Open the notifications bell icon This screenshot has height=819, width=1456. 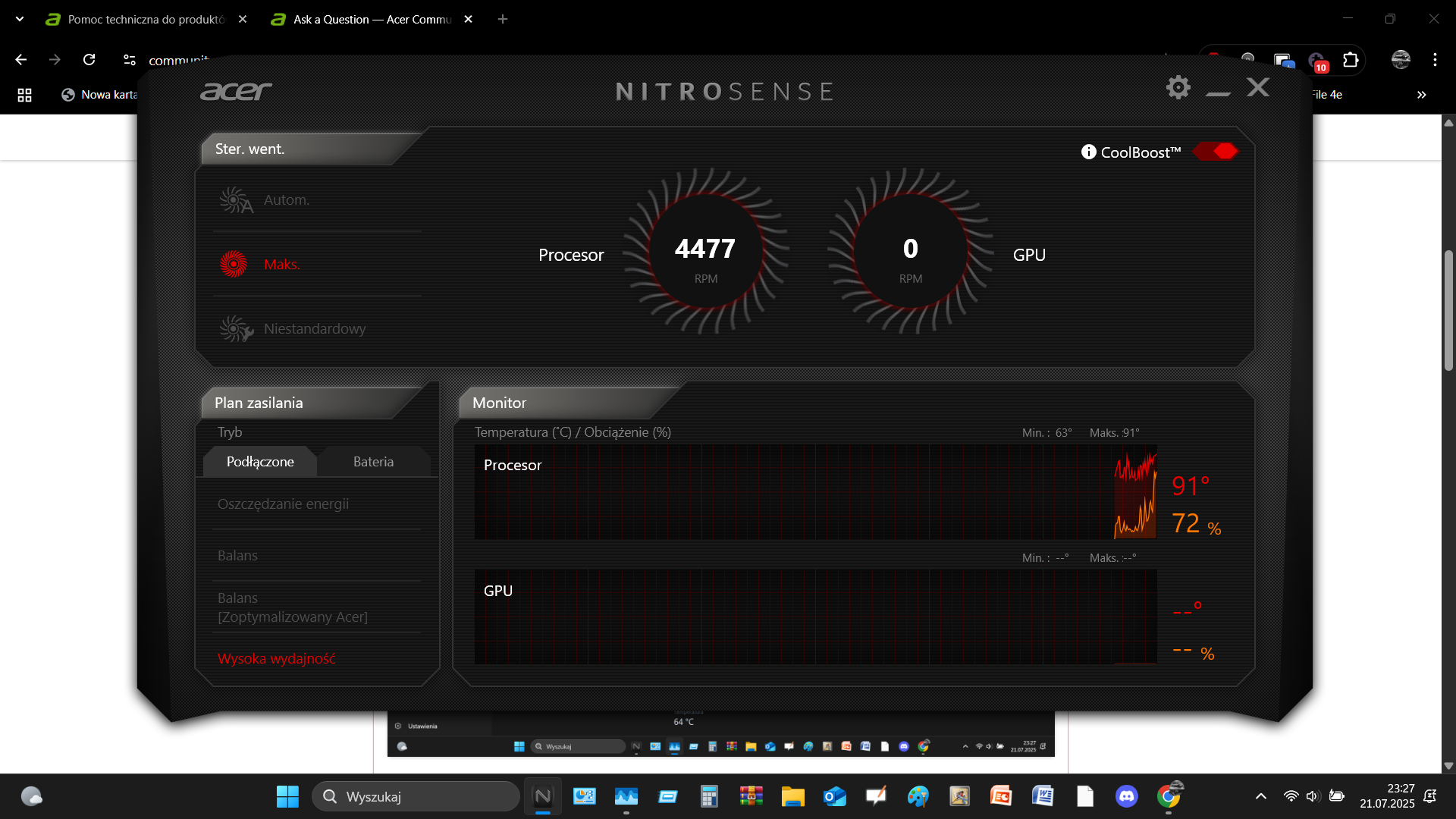tap(1430, 796)
